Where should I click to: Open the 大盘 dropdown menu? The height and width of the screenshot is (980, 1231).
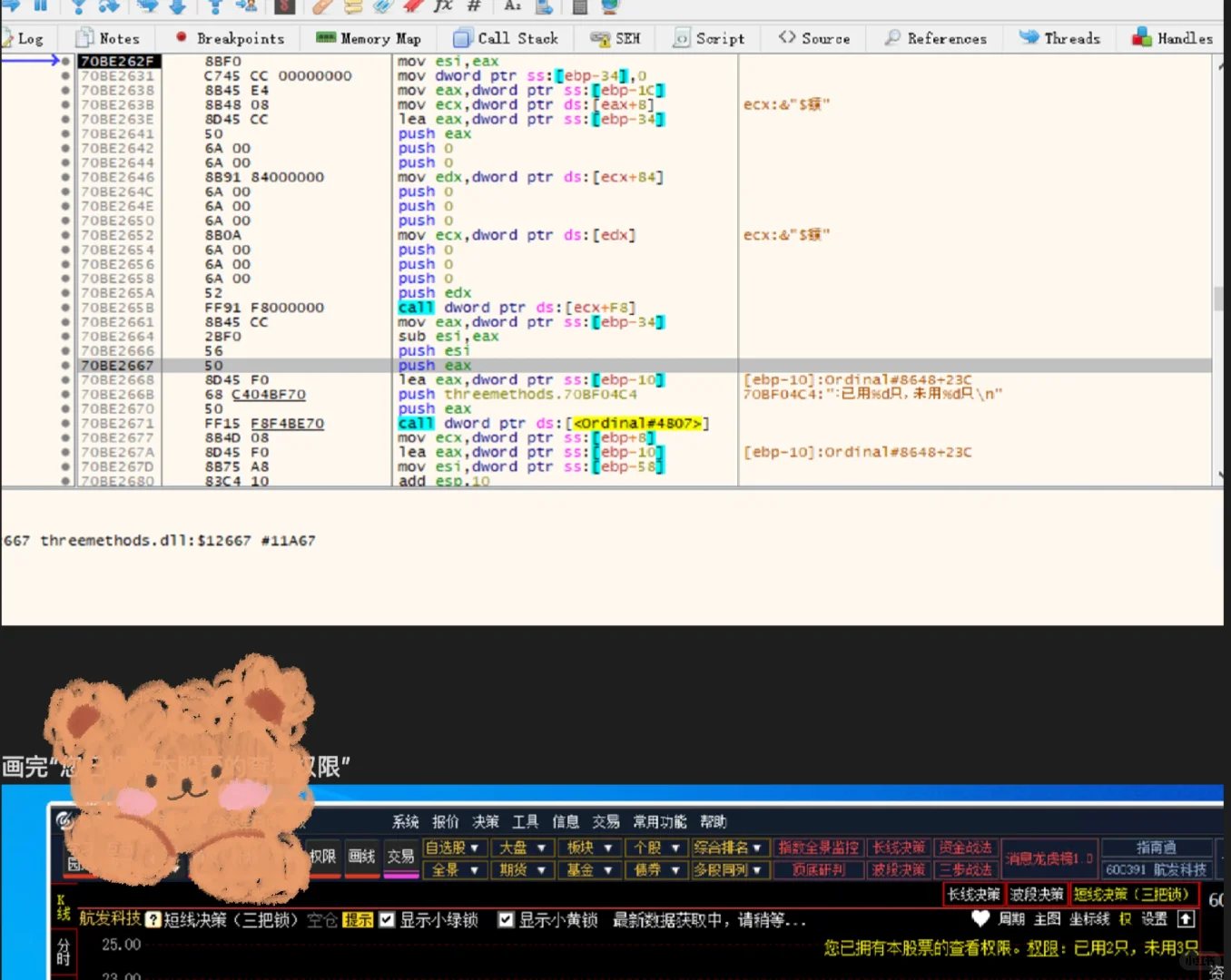[522, 848]
